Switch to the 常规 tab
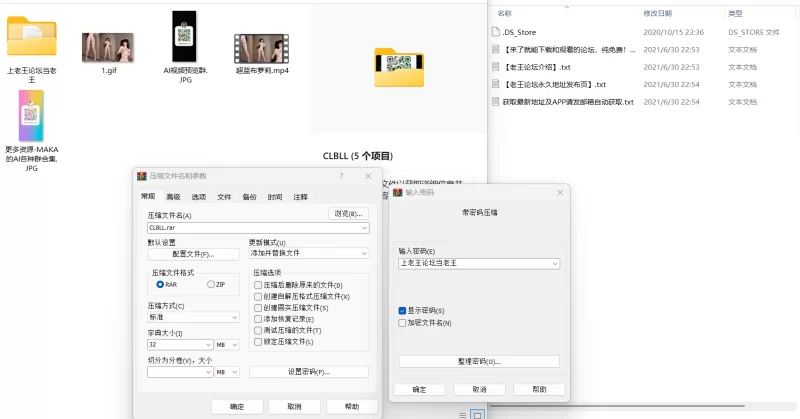Screen dimensions: 800x419 [x=148, y=196]
